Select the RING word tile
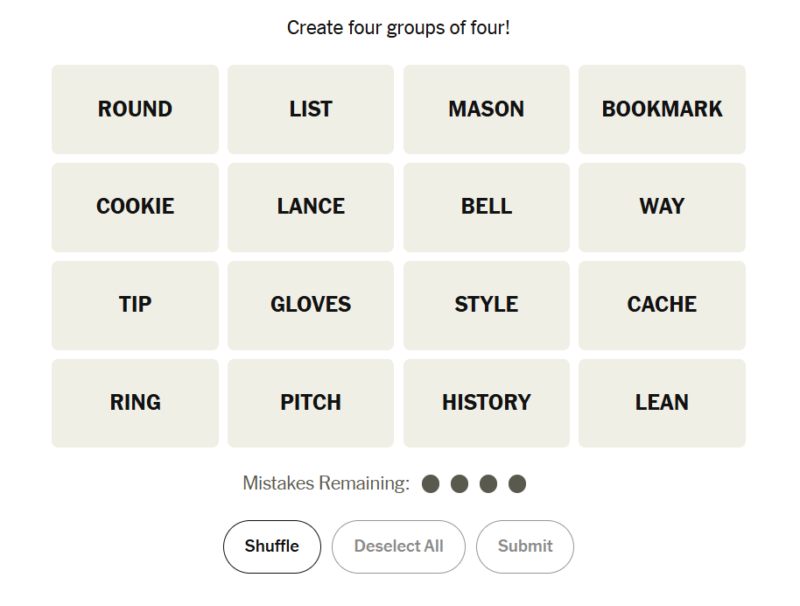Image resolution: width=800 pixels, height=606 pixels. point(135,403)
